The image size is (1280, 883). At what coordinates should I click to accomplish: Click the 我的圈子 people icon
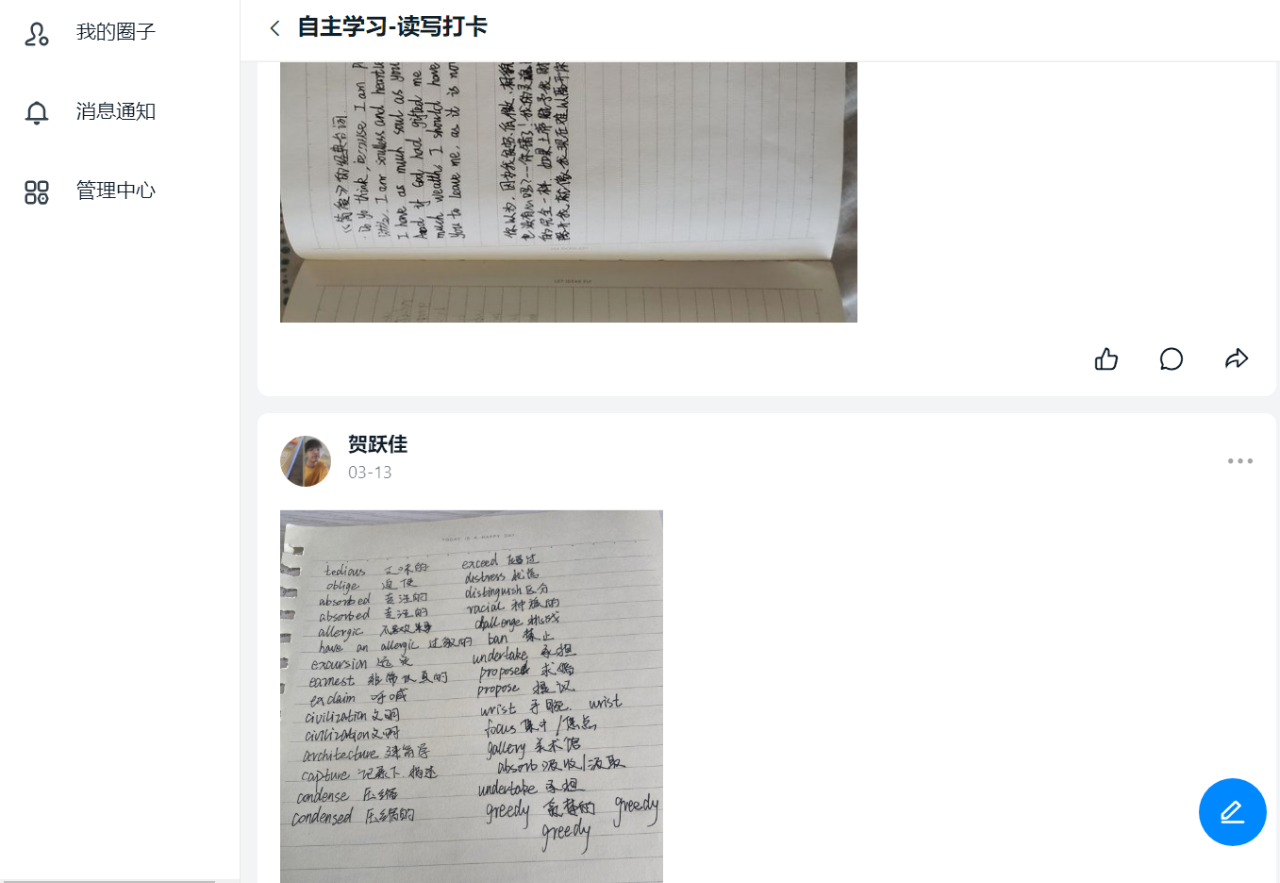click(37, 32)
